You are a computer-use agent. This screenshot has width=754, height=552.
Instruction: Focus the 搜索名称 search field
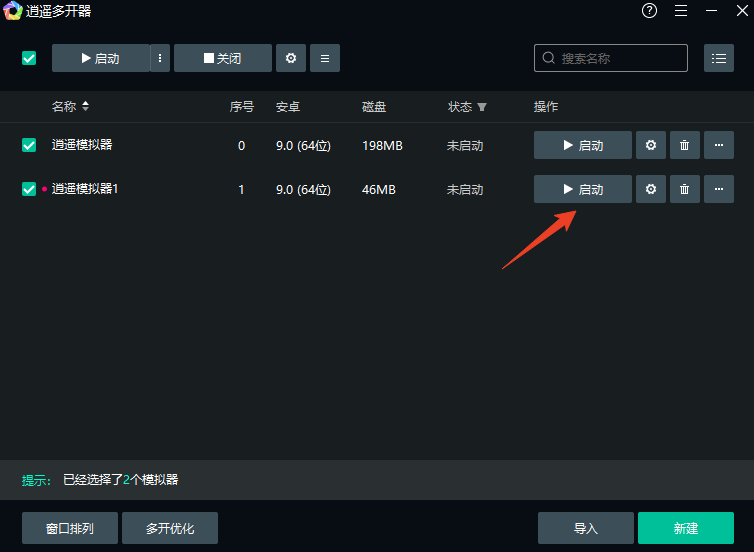coord(611,58)
